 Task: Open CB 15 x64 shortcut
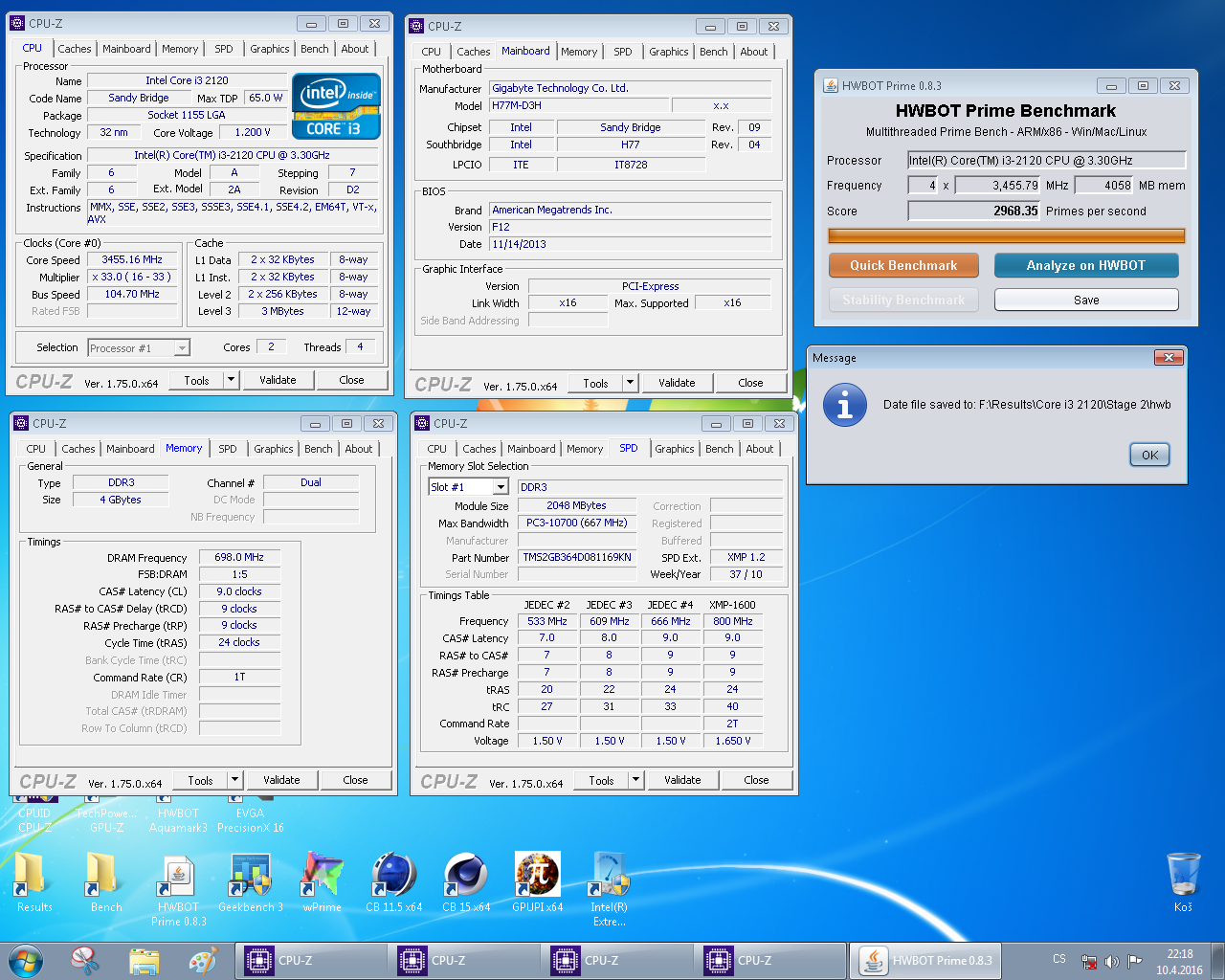[x=466, y=882]
